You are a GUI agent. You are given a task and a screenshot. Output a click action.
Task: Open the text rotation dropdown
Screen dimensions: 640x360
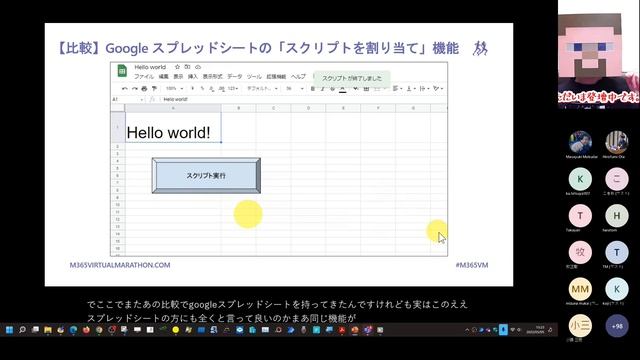[x=438, y=89]
